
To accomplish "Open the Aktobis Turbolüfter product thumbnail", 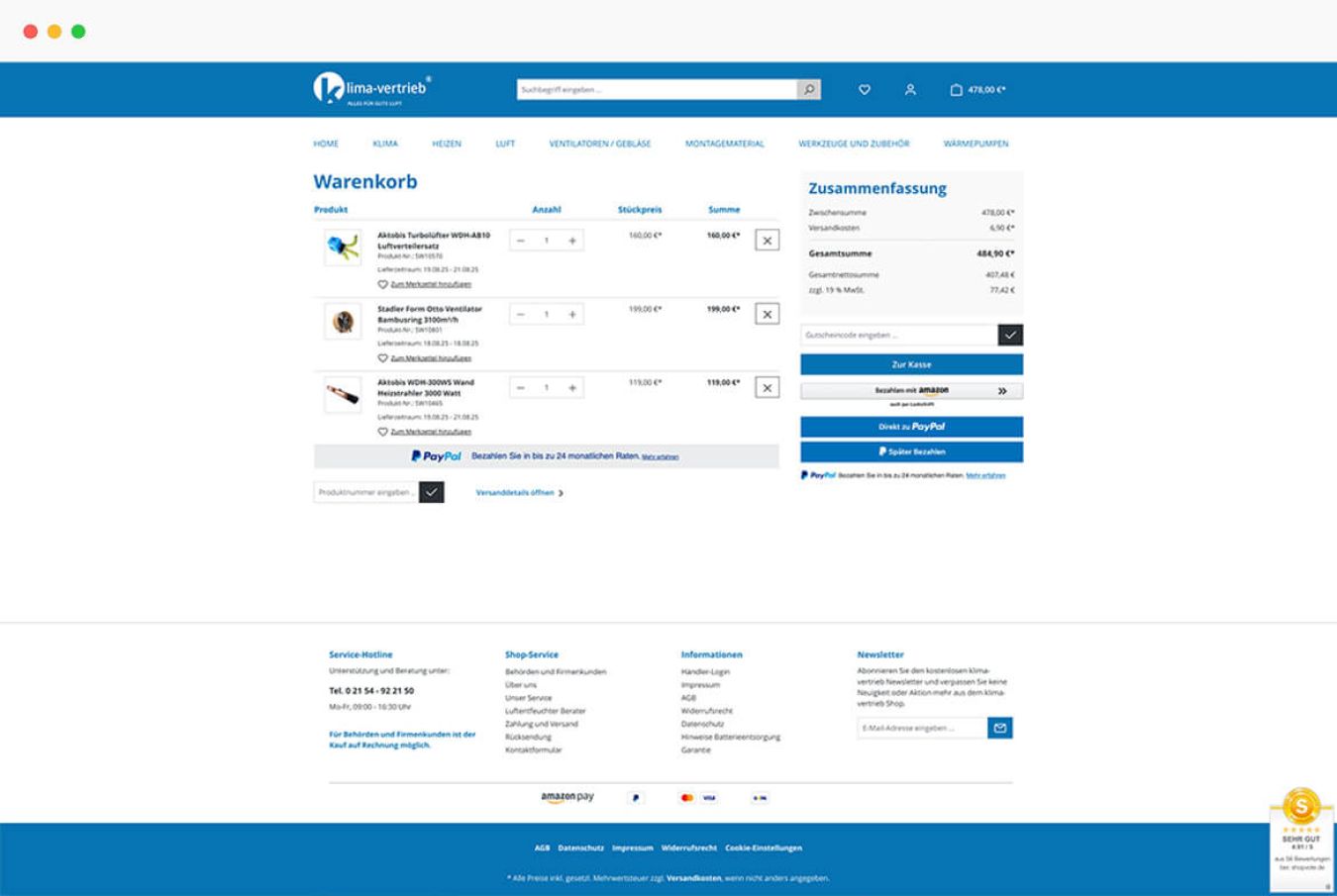I will click(343, 247).
